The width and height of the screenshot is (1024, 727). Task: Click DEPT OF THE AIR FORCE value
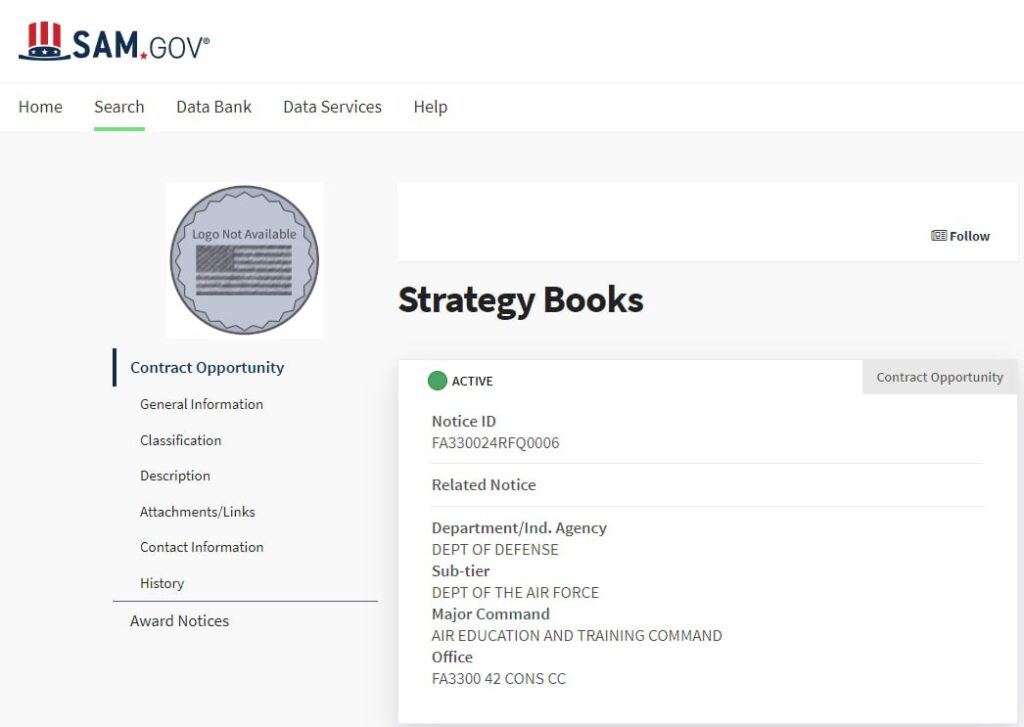click(515, 592)
